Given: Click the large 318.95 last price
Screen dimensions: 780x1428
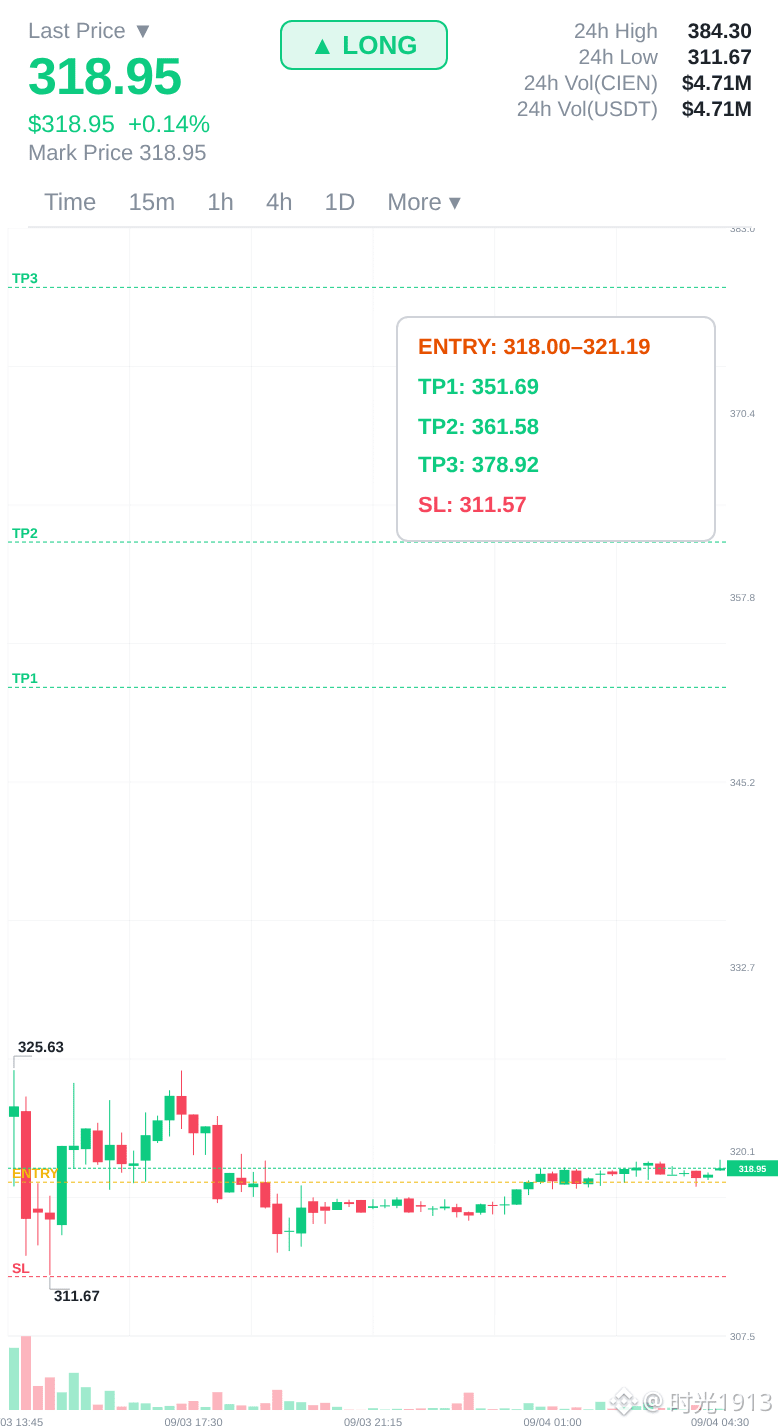Looking at the screenshot, I should click(x=105, y=77).
